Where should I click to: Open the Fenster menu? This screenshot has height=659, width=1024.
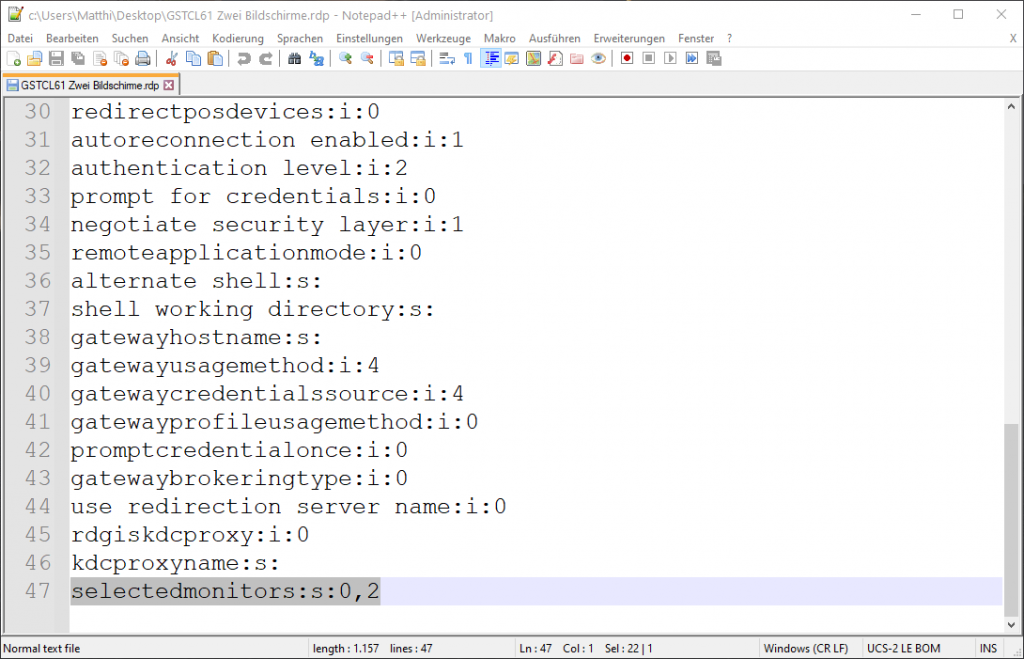[x=696, y=39]
